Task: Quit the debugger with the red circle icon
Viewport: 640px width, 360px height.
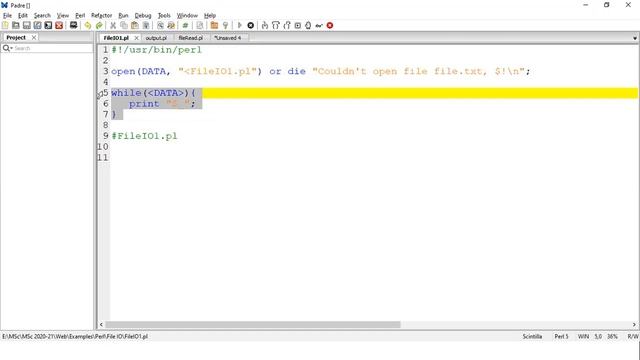Action: pos(330,25)
